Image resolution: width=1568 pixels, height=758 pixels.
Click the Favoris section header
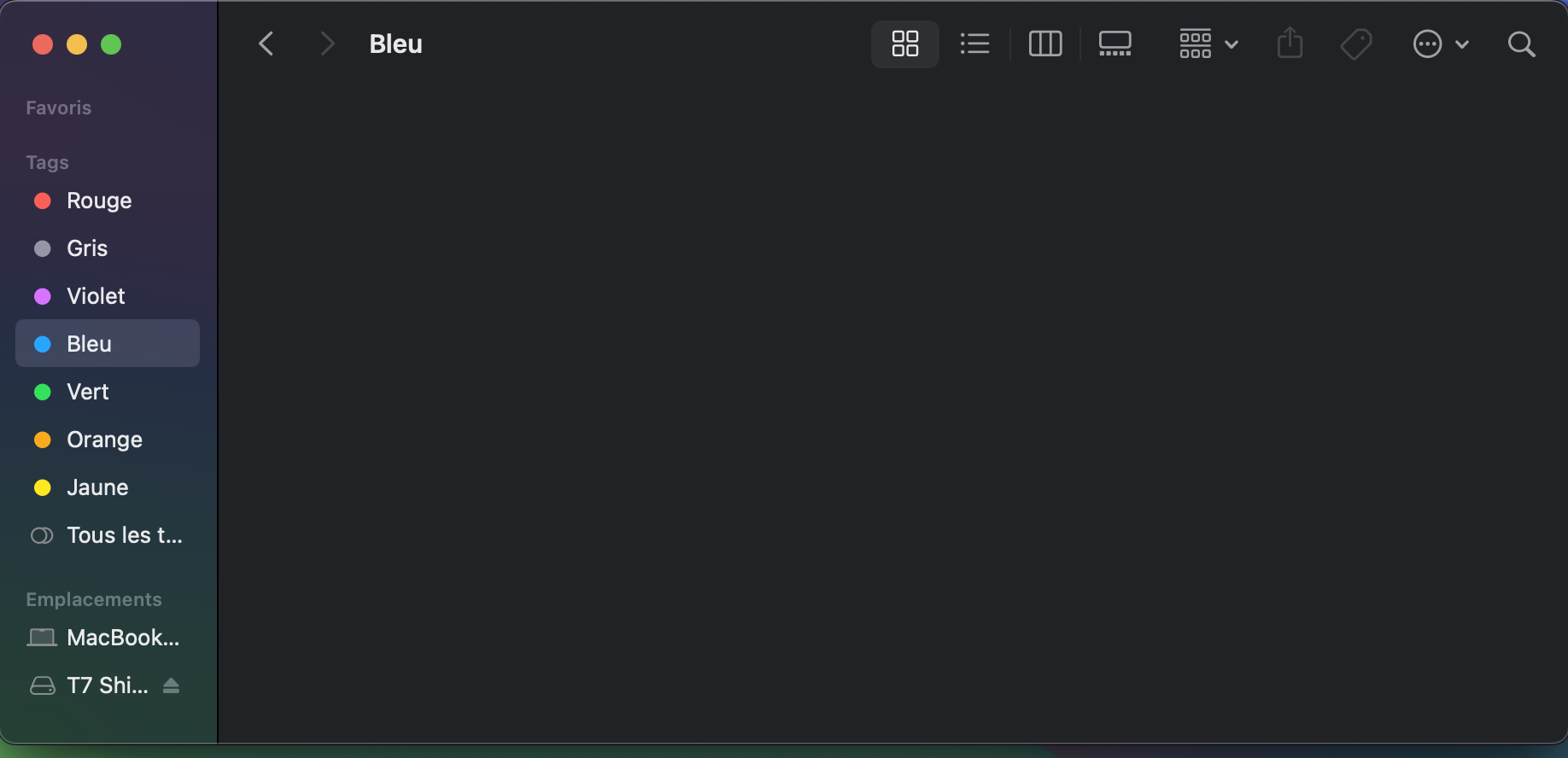(x=58, y=108)
